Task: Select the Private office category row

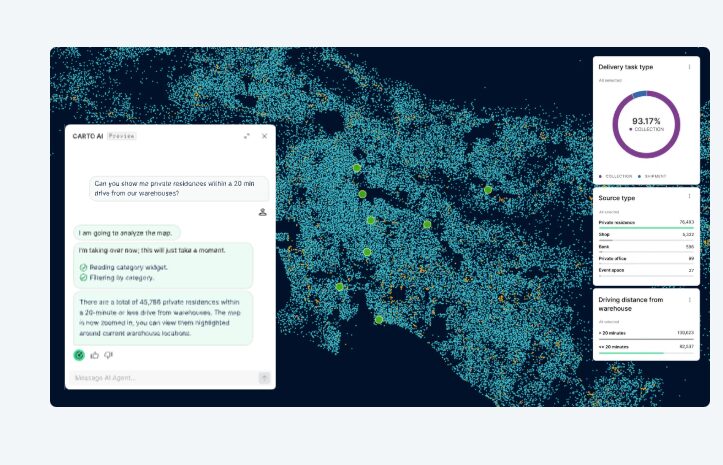Action: 646,258
